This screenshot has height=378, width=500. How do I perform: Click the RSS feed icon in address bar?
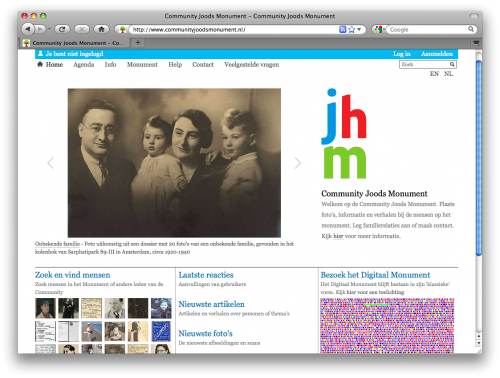342,30
